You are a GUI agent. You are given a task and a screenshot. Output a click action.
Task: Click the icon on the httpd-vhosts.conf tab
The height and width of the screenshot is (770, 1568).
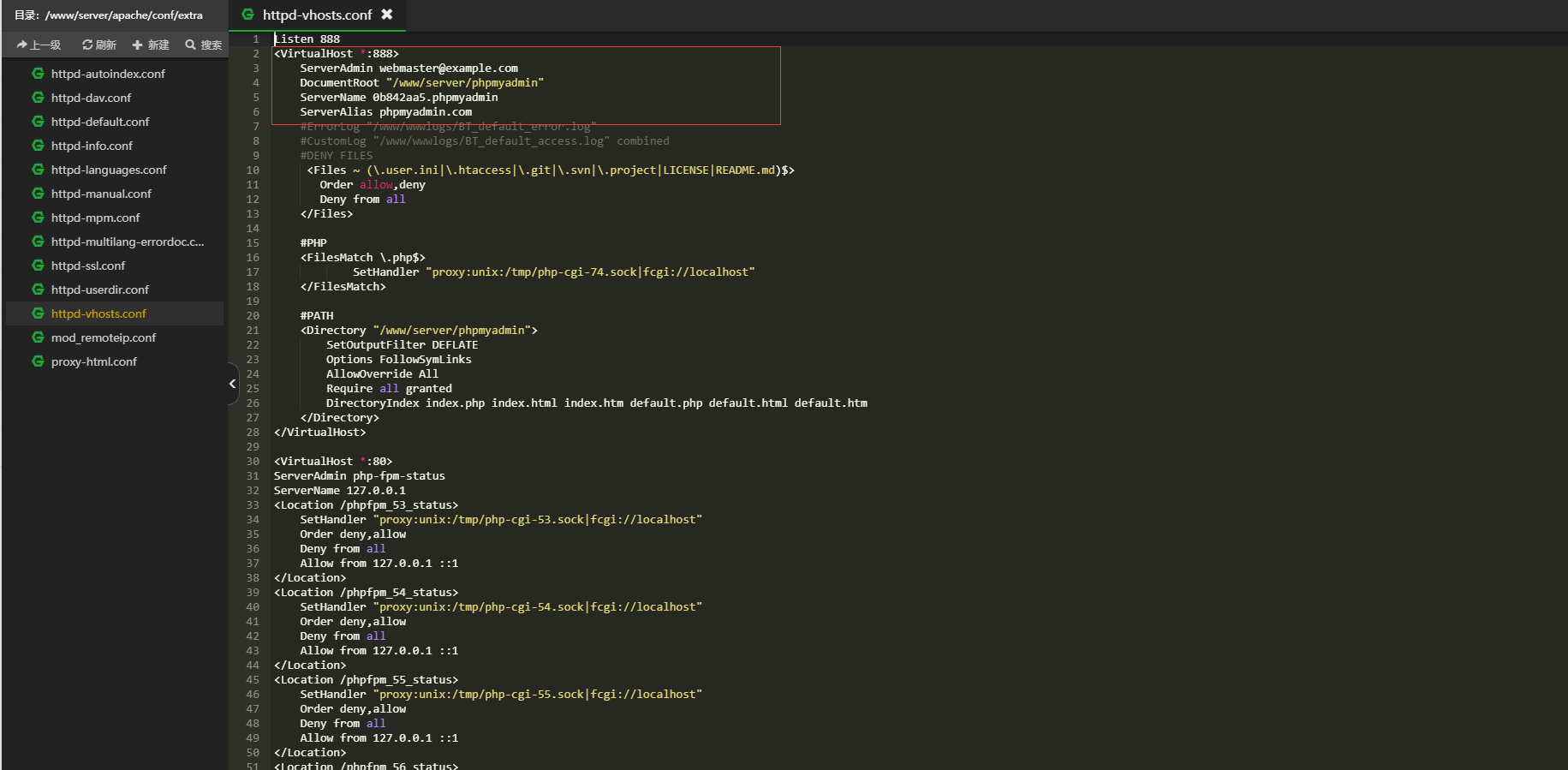tap(248, 15)
